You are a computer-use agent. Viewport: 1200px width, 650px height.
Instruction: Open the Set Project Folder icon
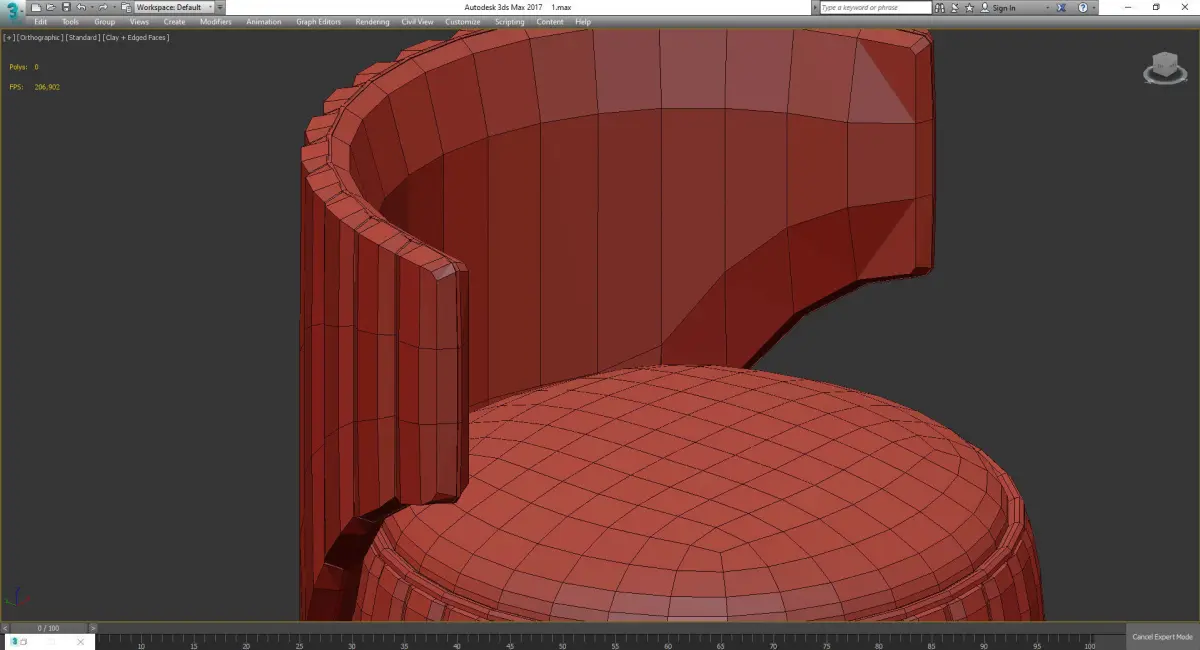pos(126,7)
